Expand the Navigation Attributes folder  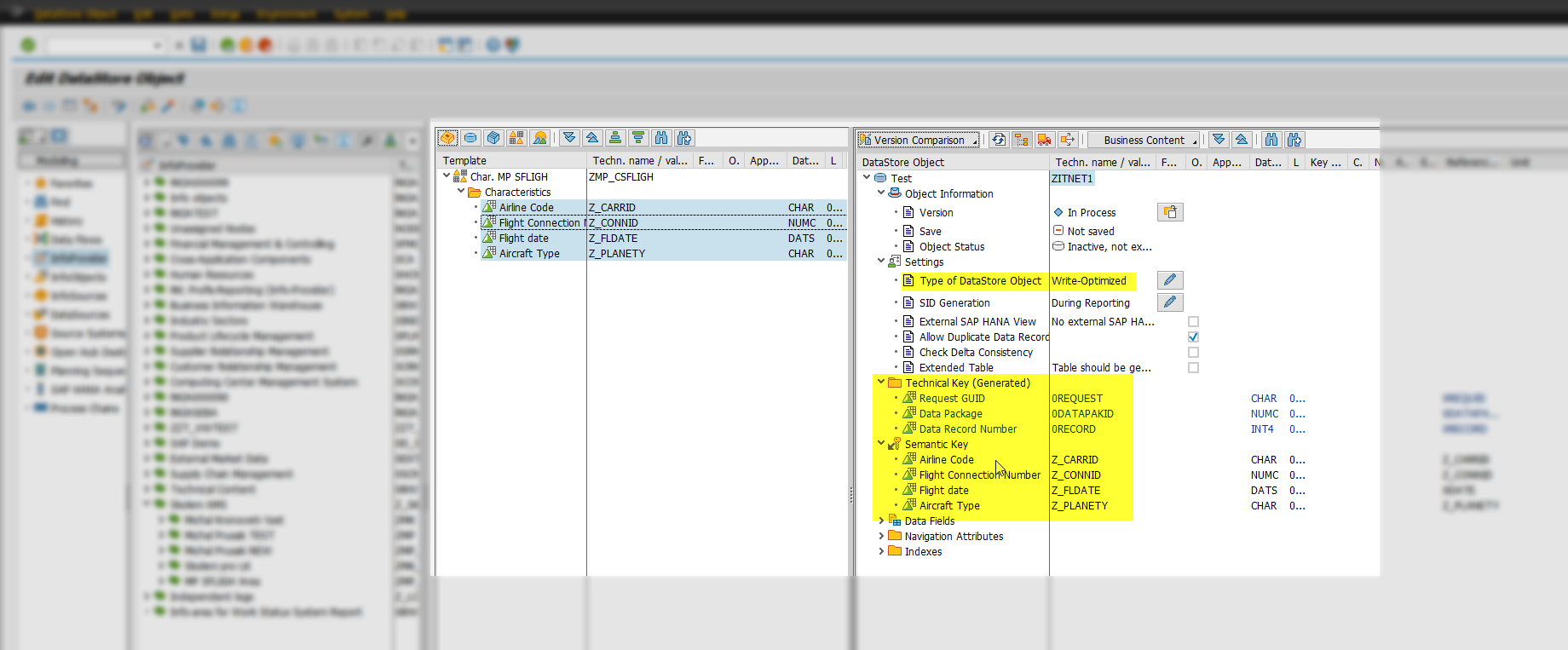click(881, 536)
